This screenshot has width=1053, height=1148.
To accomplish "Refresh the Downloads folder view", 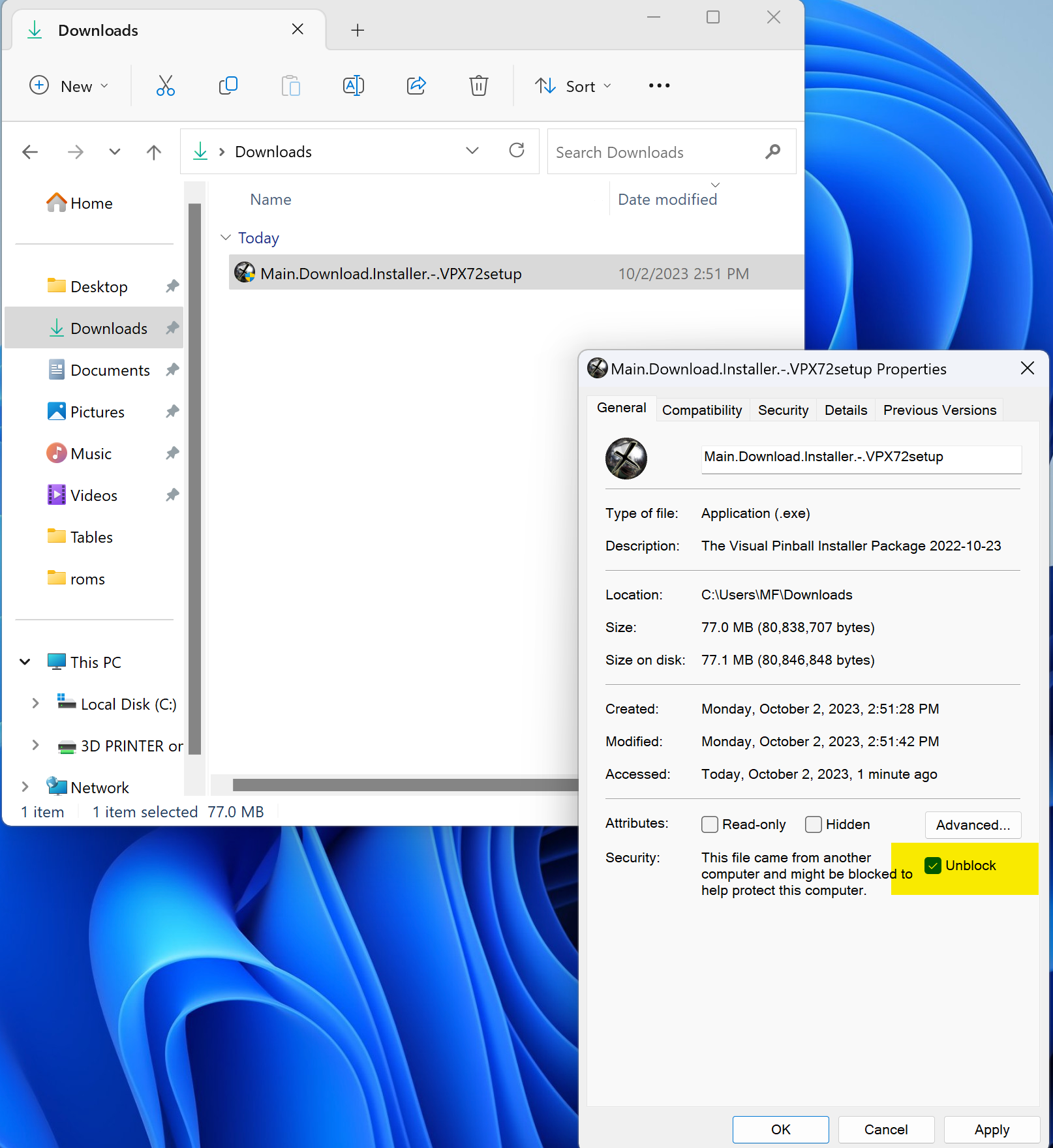I will pos(517,151).
